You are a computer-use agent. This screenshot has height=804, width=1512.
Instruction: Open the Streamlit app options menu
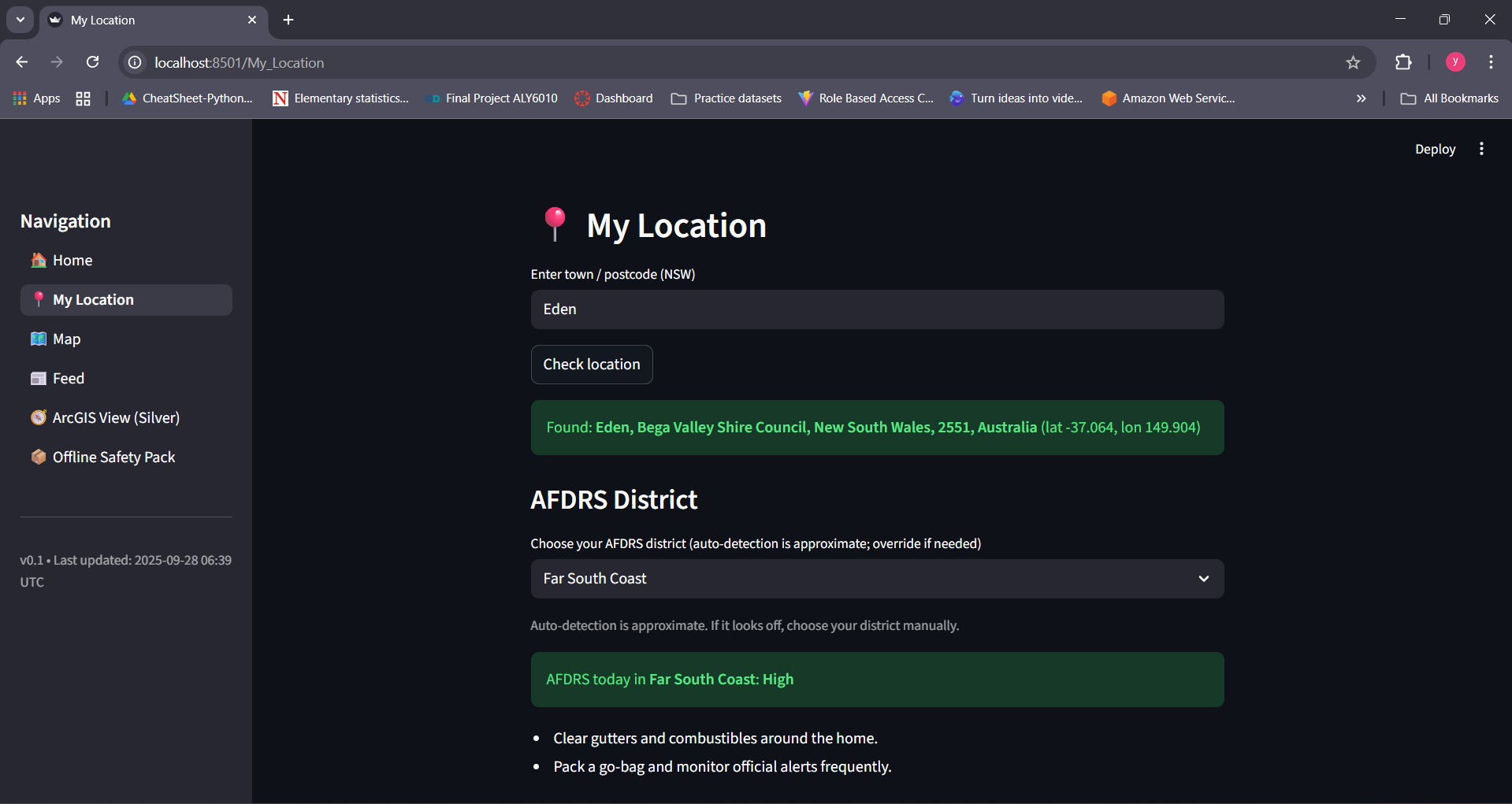[x=1481, y=149]
